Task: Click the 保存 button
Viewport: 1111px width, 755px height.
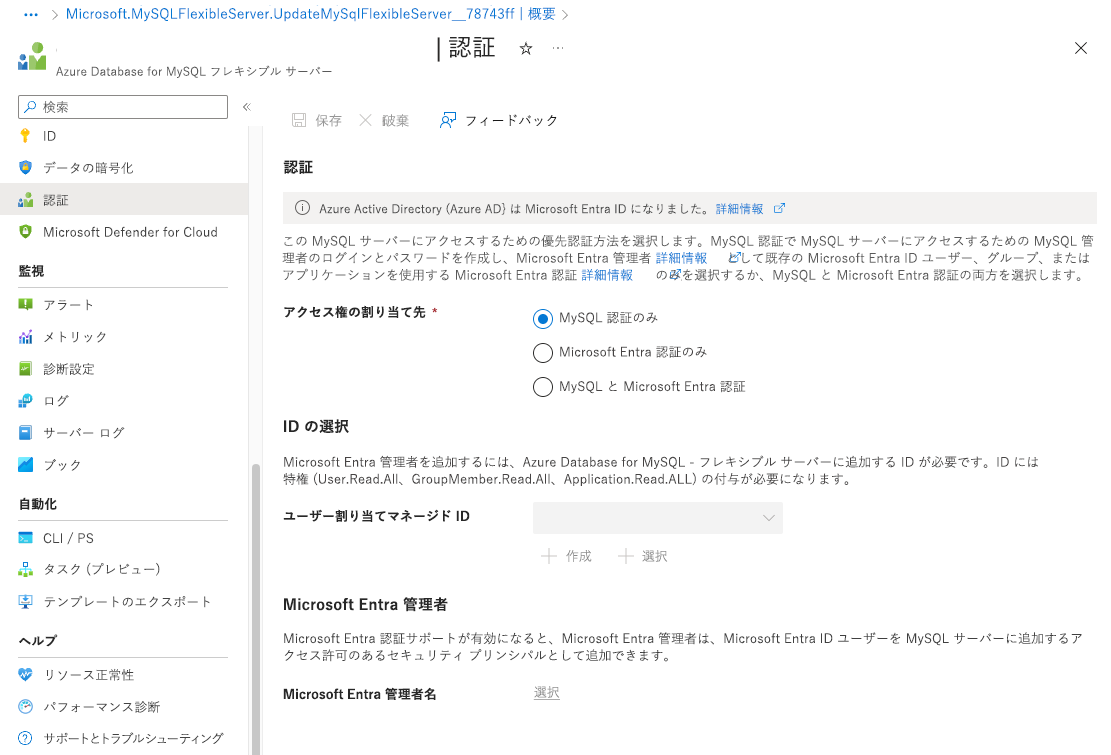Action: pyautogui.click(x=317, y=120)
